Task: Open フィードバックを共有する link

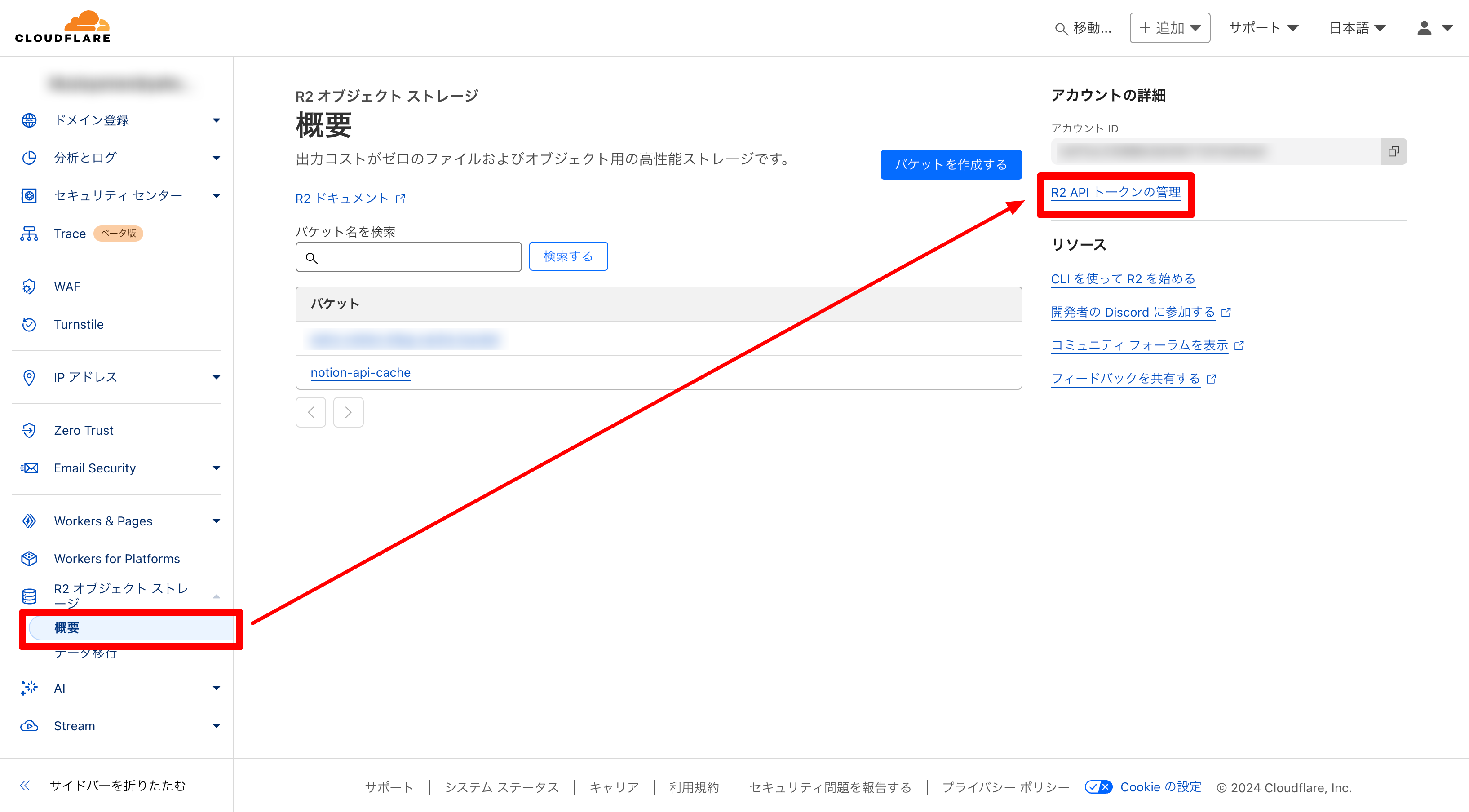Action: coord(1125,379)
